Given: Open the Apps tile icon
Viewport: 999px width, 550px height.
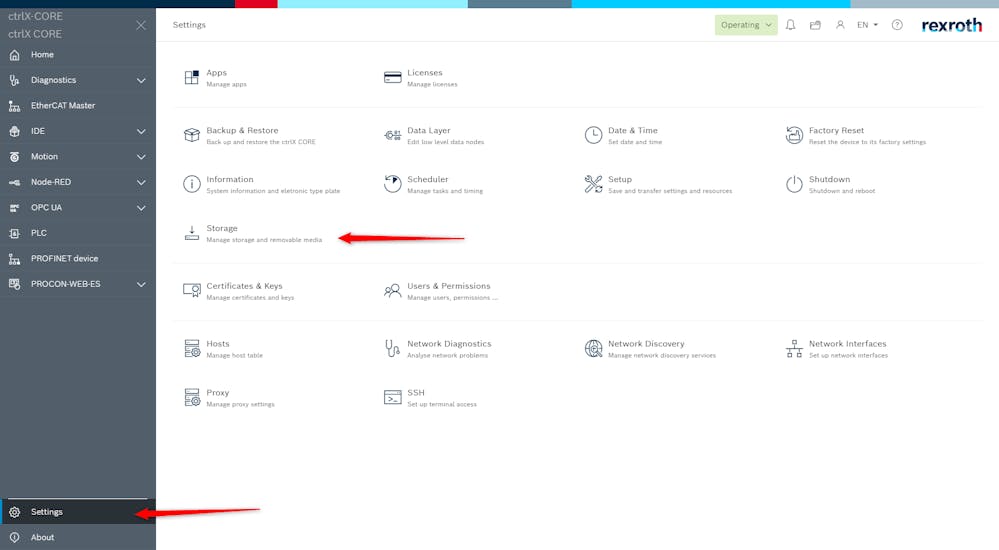Looking at the screenshot, I should pyautogui.click(x=192, y=78).
